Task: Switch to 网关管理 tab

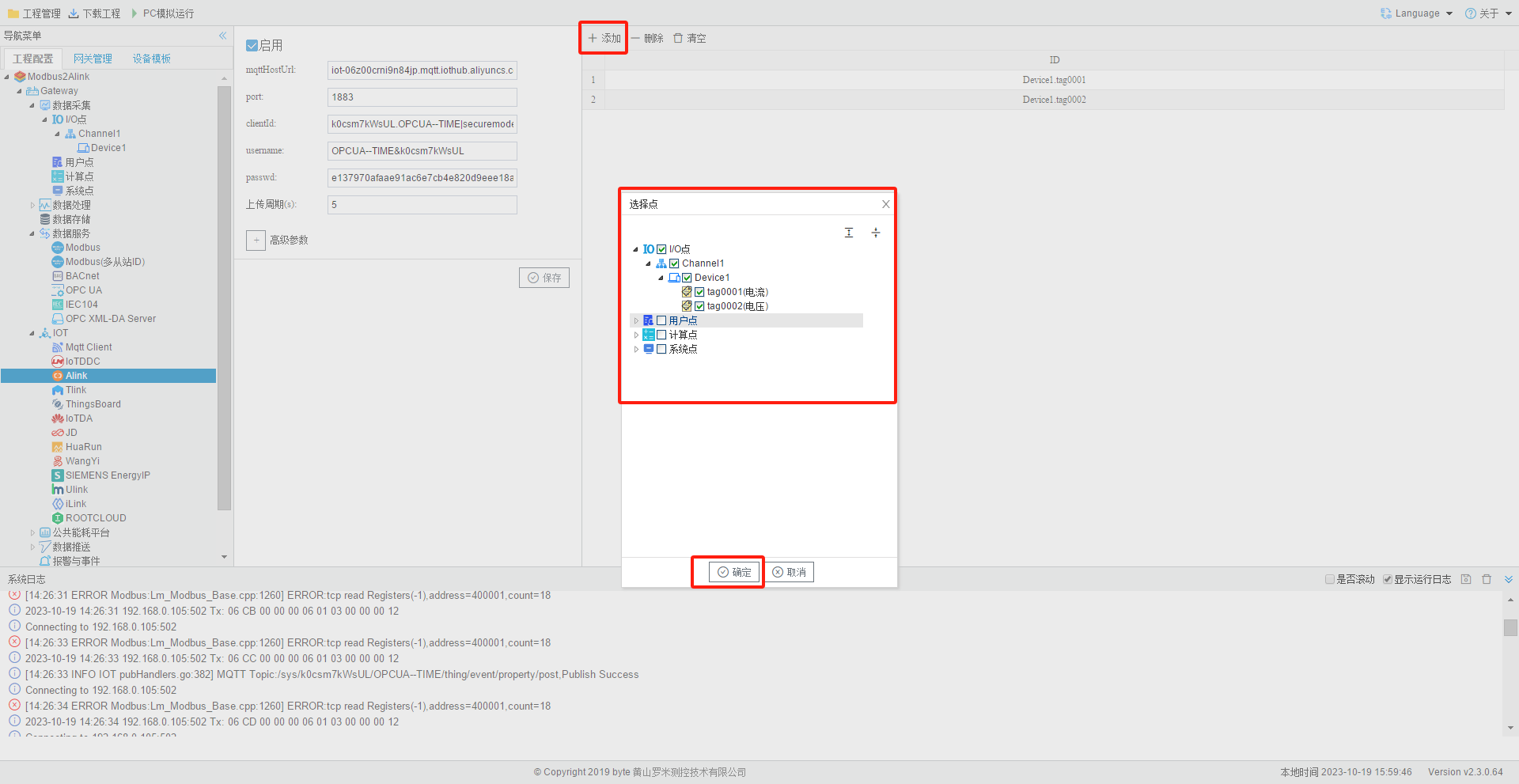Action: pyautogui.click(x=93, y=59)
